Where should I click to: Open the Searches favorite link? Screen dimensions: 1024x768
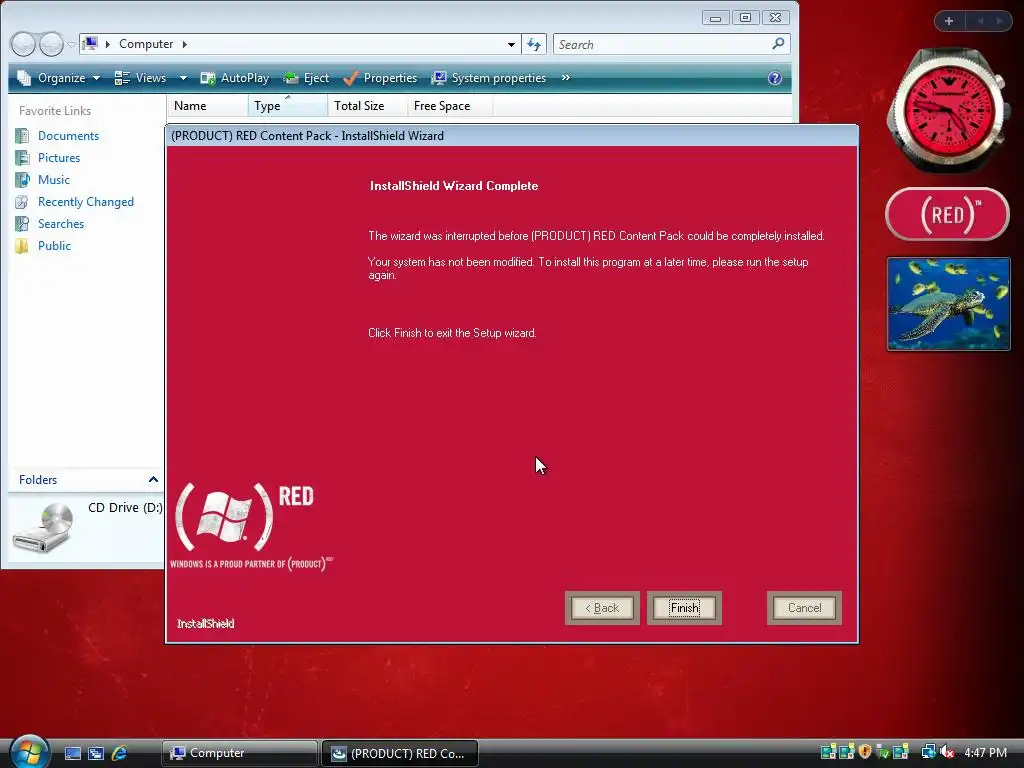point(61,224)
